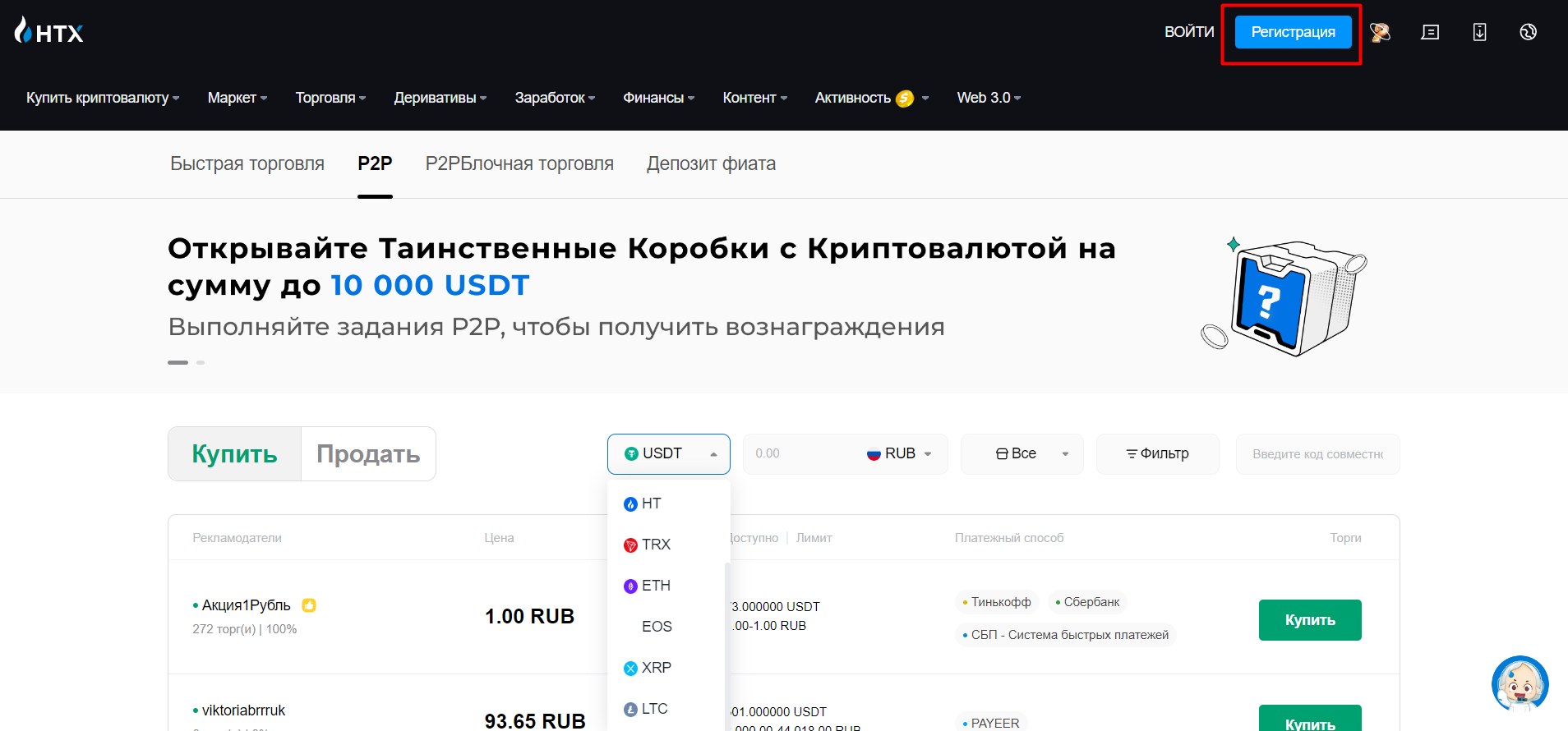Expand the Активность menu

[x=872, y=98]
